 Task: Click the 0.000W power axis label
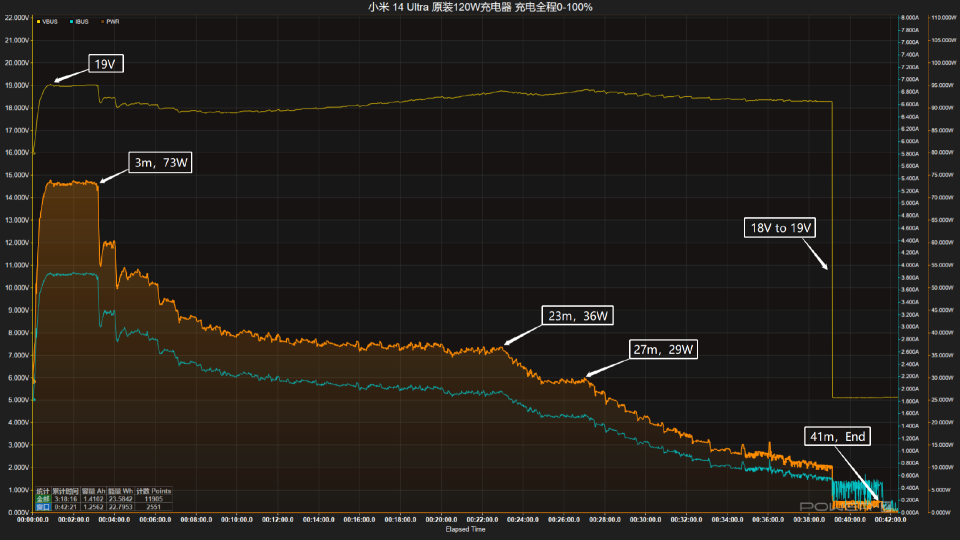(x=942, y=512)
